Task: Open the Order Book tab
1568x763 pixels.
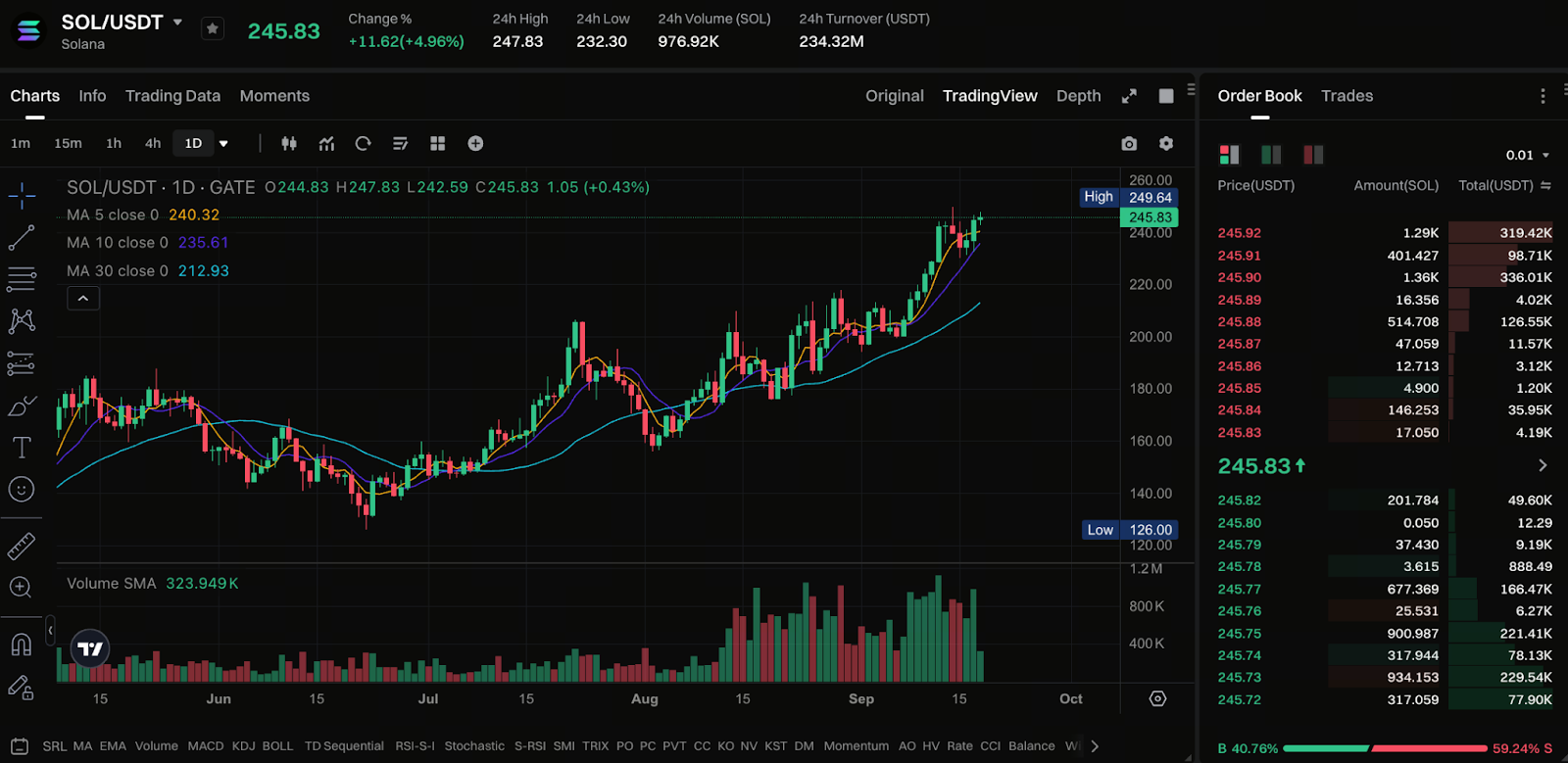Action: [1259, 96]
